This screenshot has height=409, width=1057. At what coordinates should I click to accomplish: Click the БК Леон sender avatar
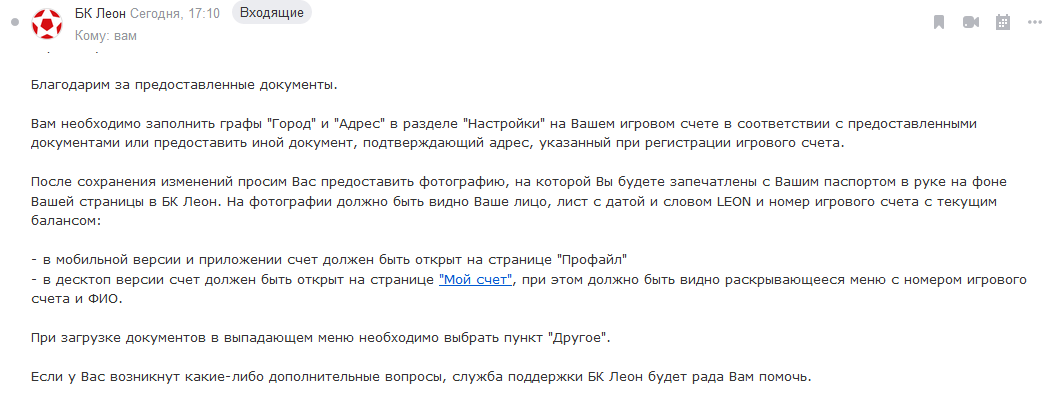pos(47,22)
